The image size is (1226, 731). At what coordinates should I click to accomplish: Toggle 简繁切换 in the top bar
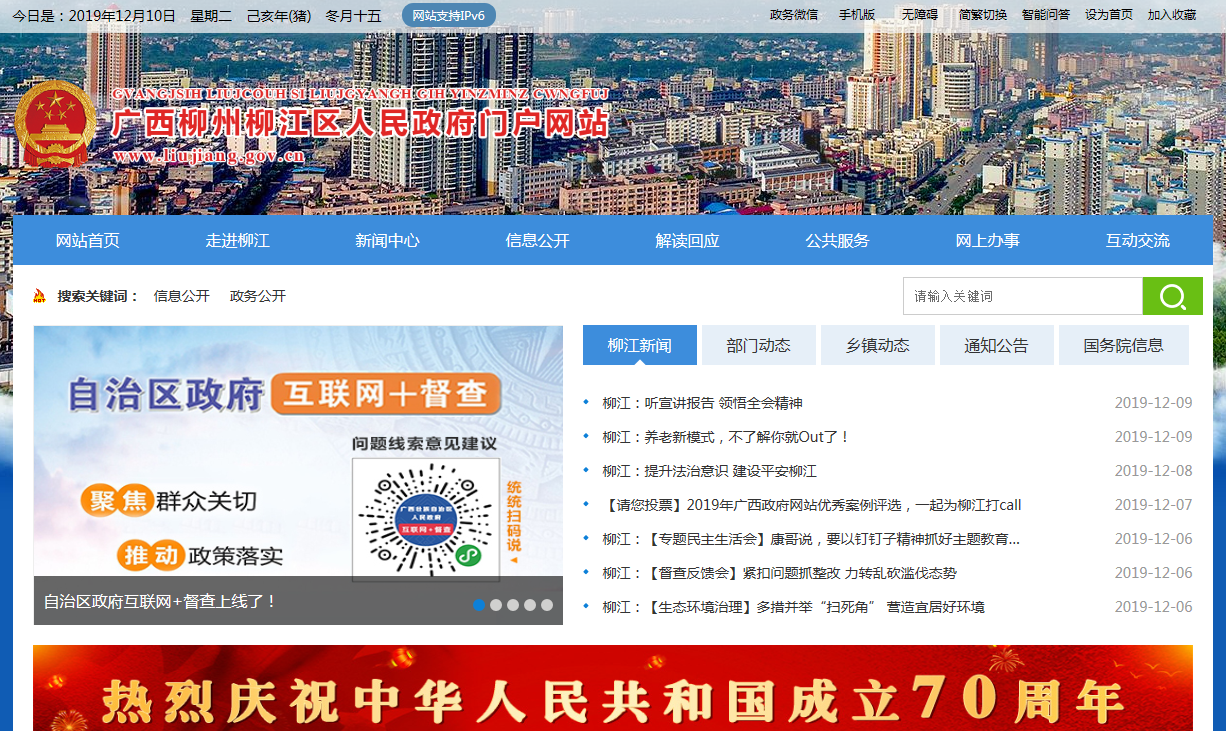(983, 15)
